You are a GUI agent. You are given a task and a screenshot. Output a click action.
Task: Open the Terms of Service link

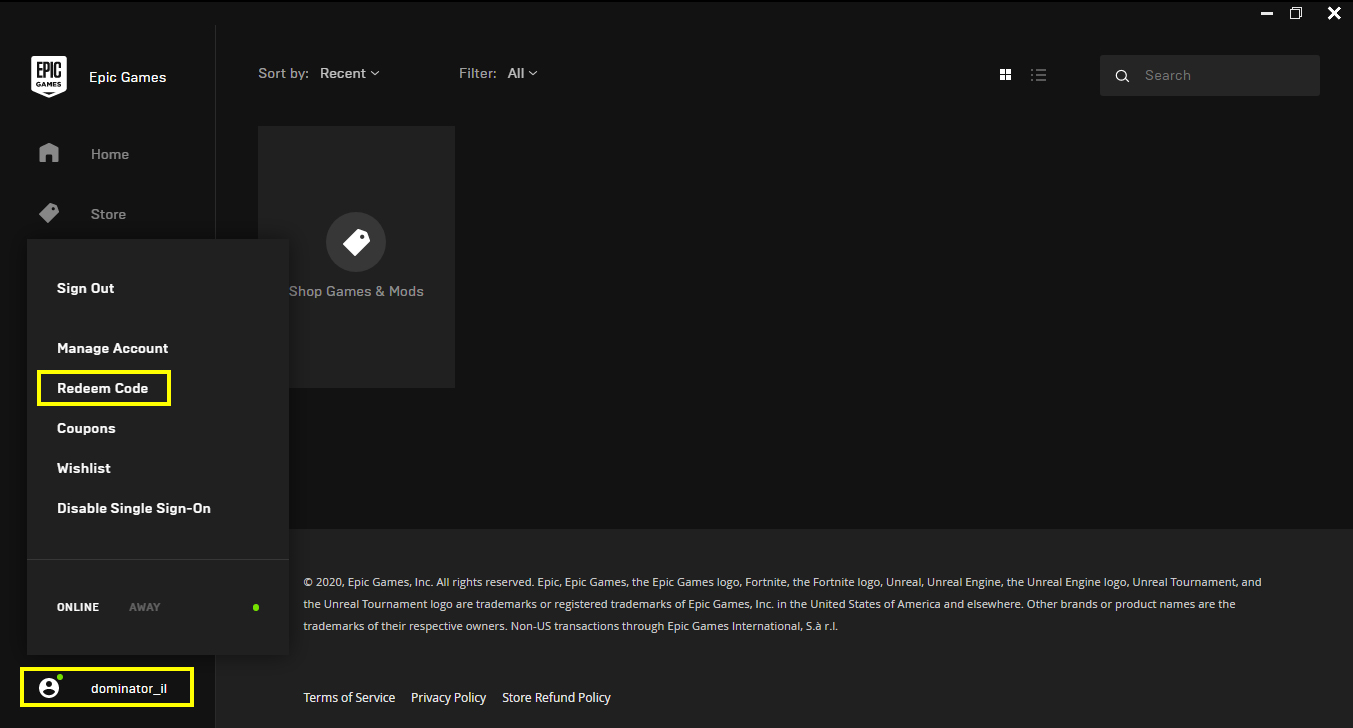point(349,697)
